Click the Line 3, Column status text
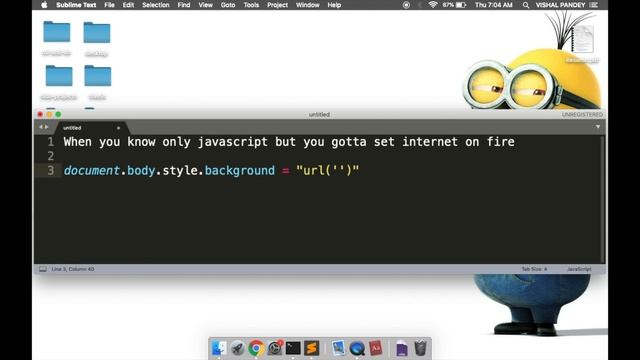 coord(73,269)
